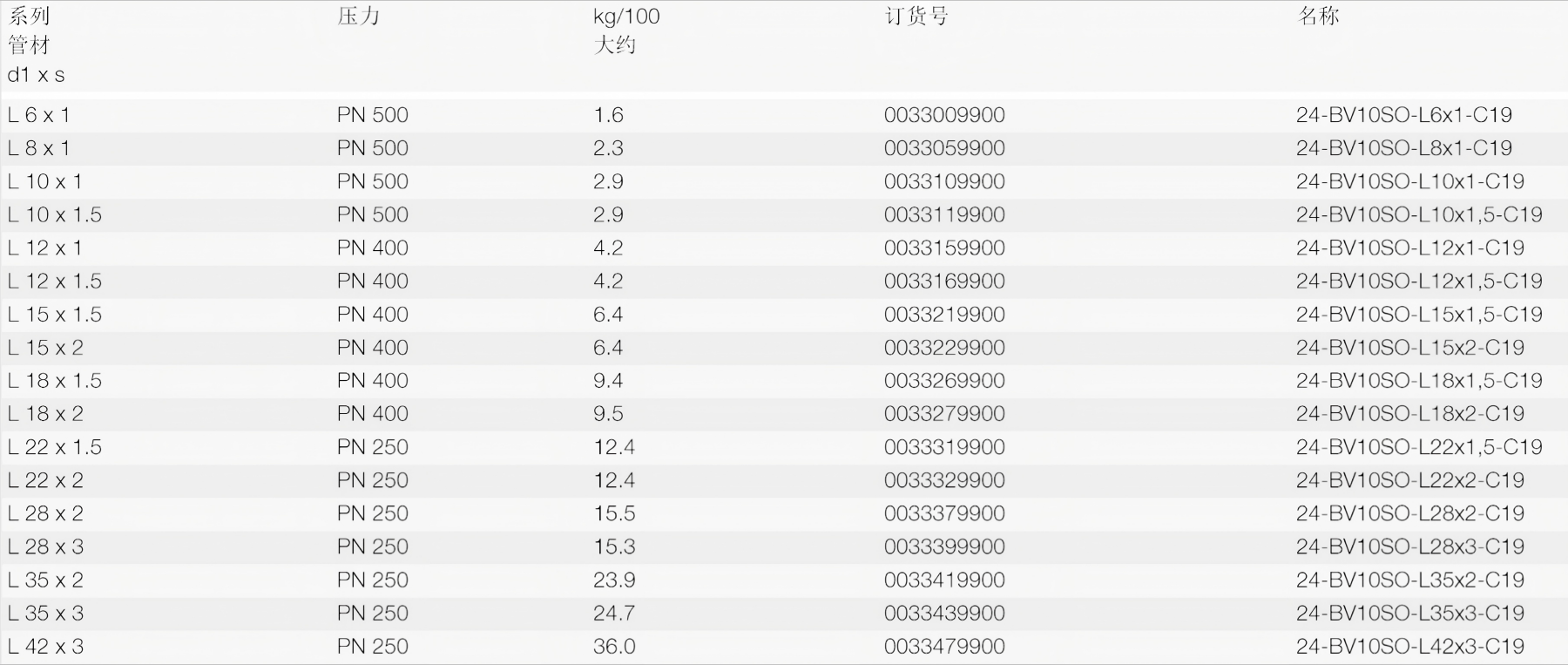Click order number 0033319900
The image size is (1568, 665).
coord(944,447)
